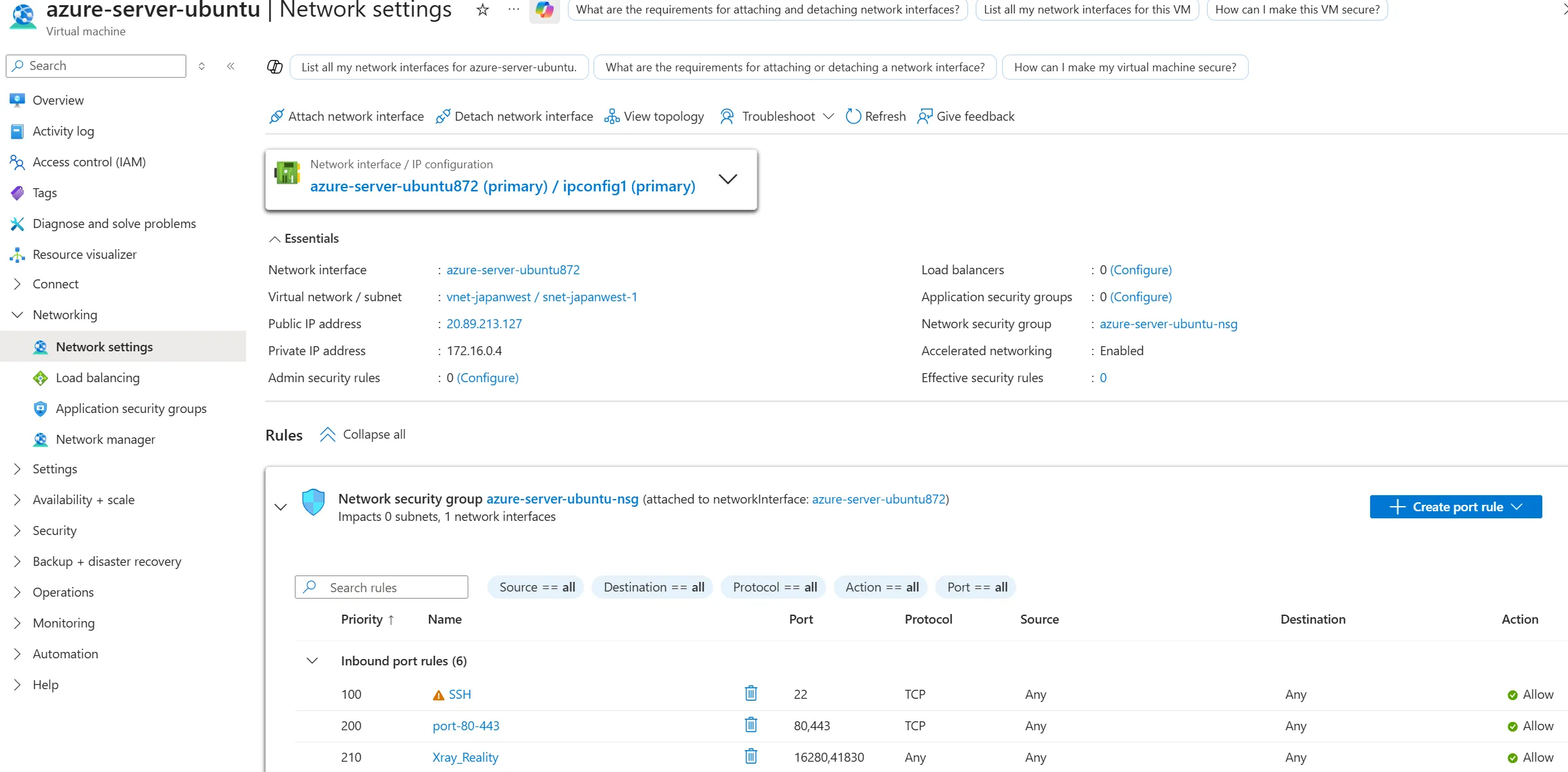Delete the SSH inbound rule via trash icon
The width and height of the screenshot is (1568, 772).
[750, 694]
